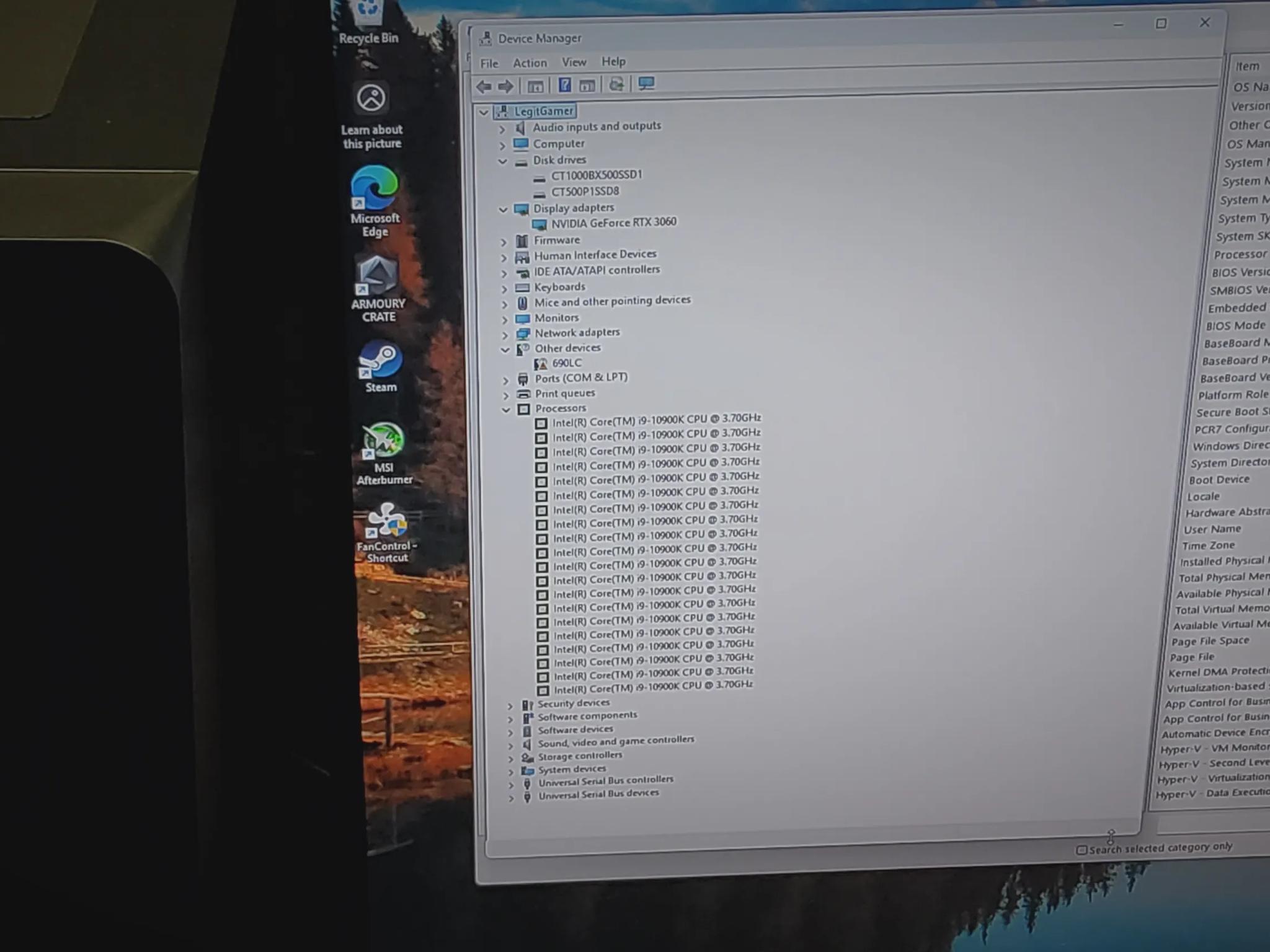Toggle the Show/Hide Action Pane toolbar icon
Screen dimensions: 1270x952
pos(587,85)
